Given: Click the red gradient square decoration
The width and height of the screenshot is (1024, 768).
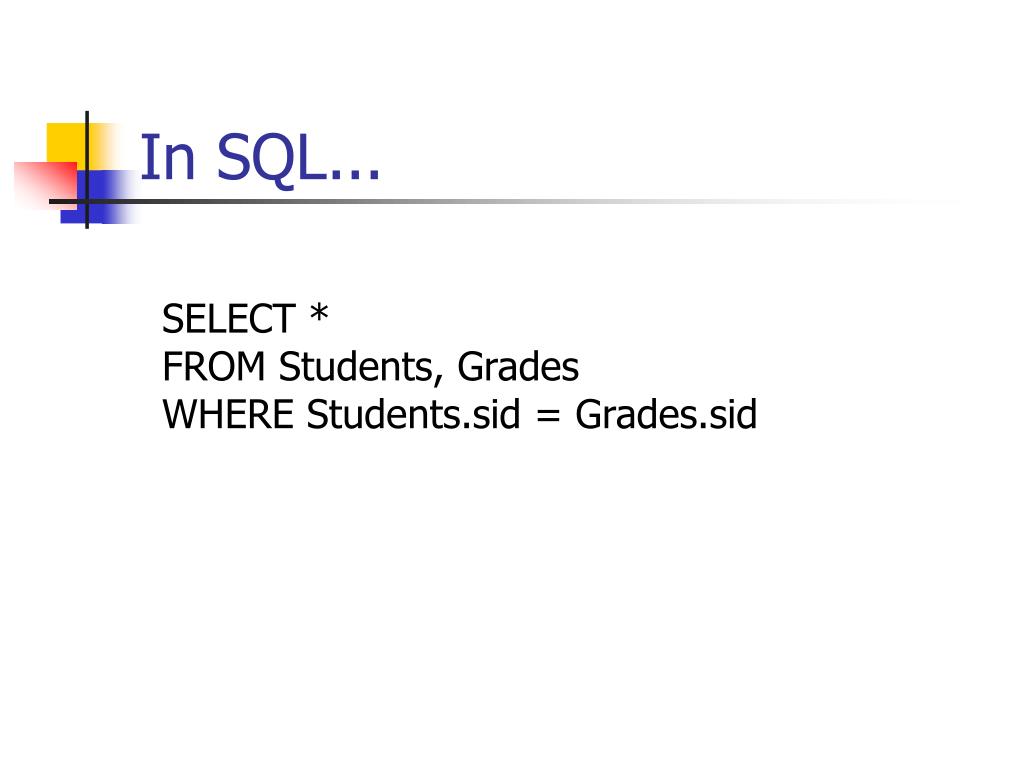Looking at the screenshot, I should pos(46,185).
